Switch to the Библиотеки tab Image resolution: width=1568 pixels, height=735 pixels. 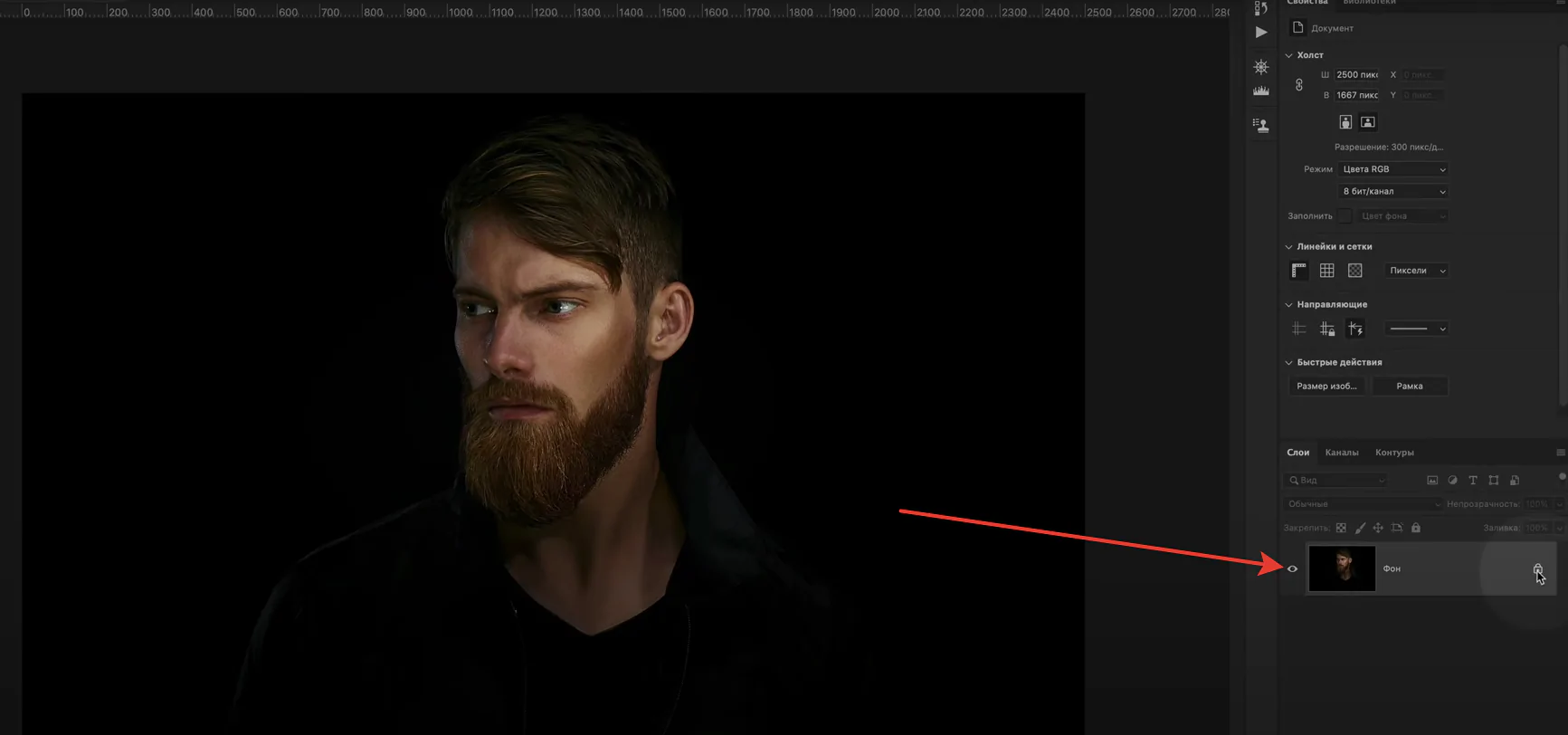[x=1370, y=3]
